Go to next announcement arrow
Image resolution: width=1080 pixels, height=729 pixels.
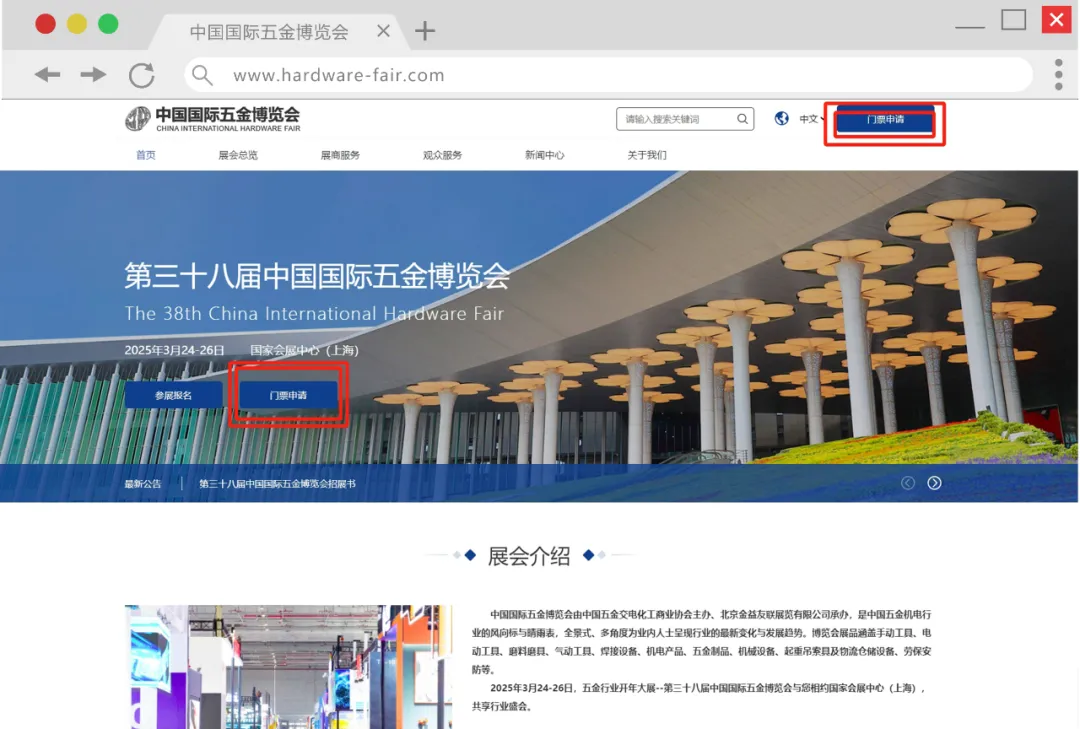934,483
